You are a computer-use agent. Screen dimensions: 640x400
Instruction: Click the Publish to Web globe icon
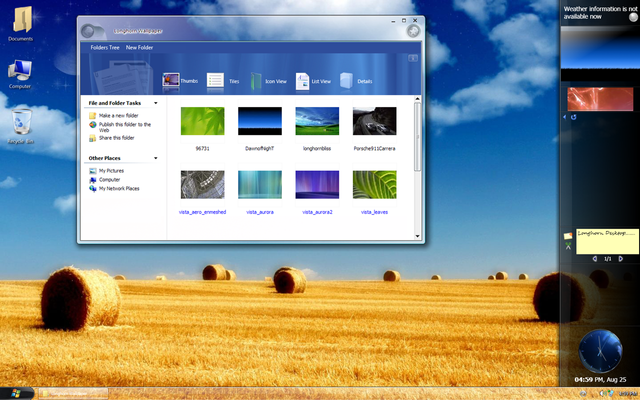tap(93, 125)
